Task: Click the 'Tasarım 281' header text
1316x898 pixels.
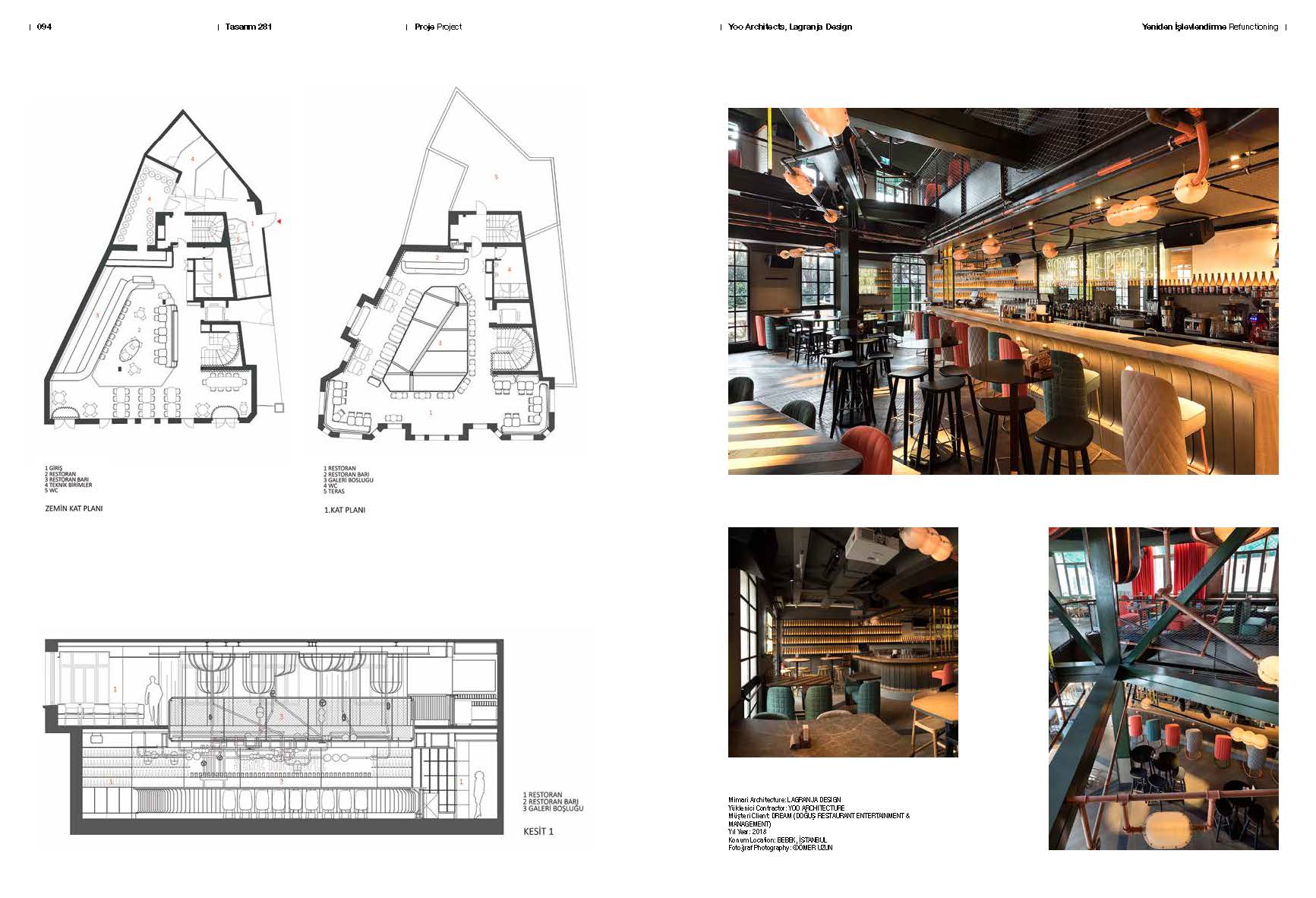Action: 248,27
